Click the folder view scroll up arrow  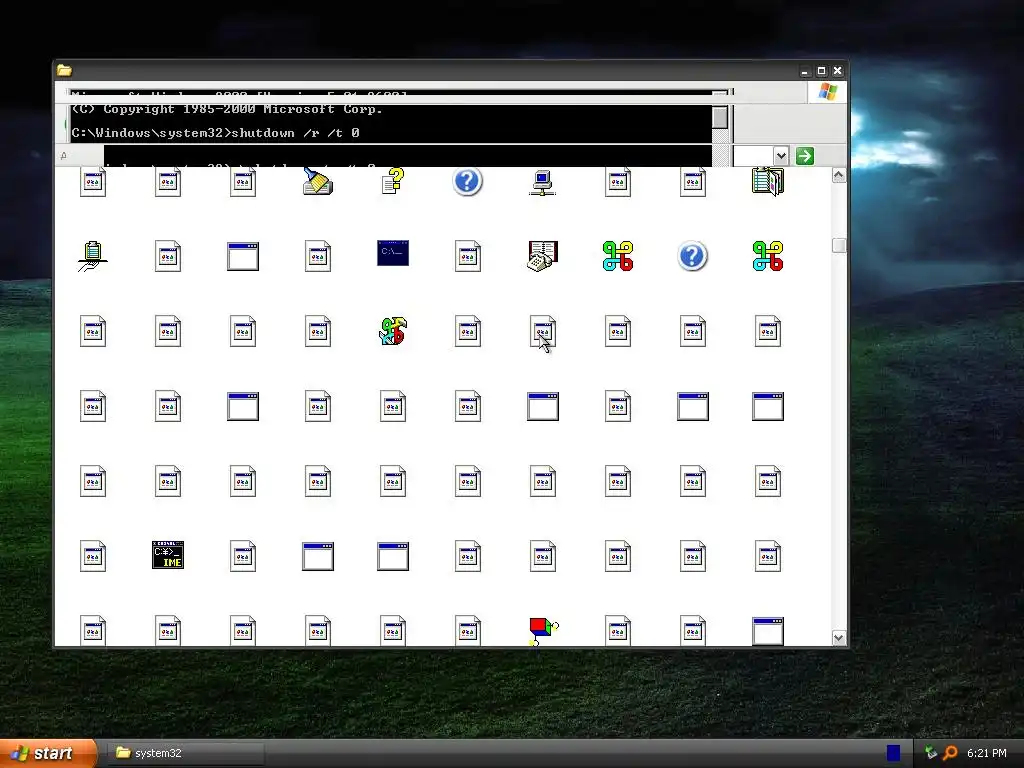(839, 176)
